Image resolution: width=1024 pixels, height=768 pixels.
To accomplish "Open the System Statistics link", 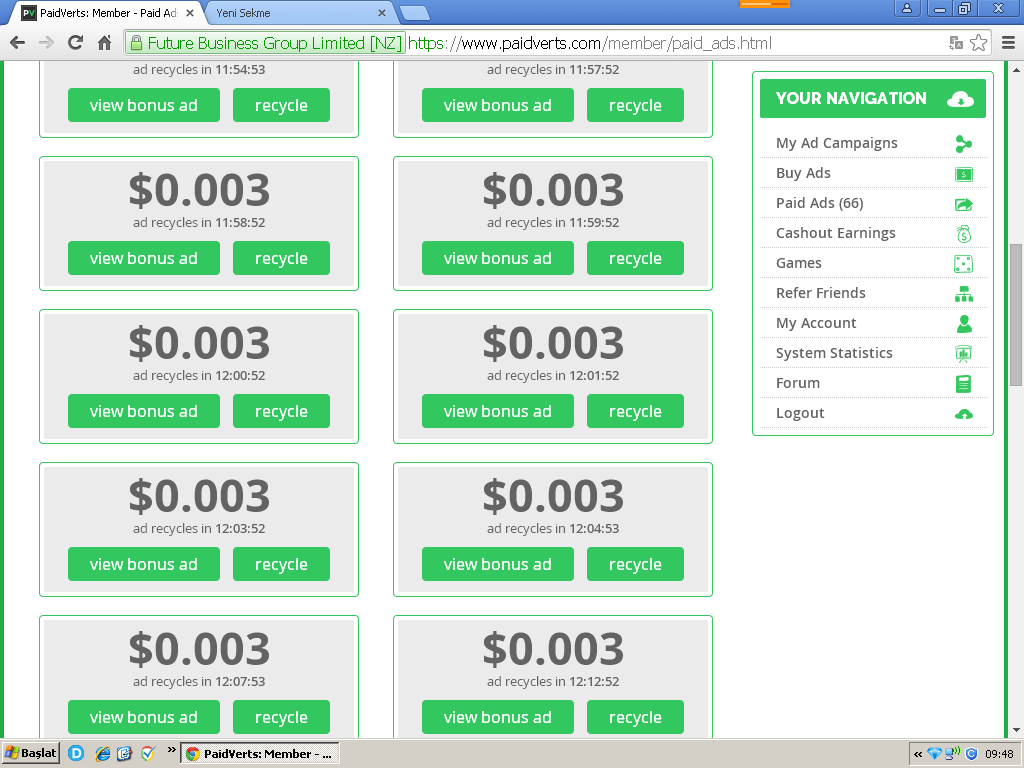I will pos(834,353).
